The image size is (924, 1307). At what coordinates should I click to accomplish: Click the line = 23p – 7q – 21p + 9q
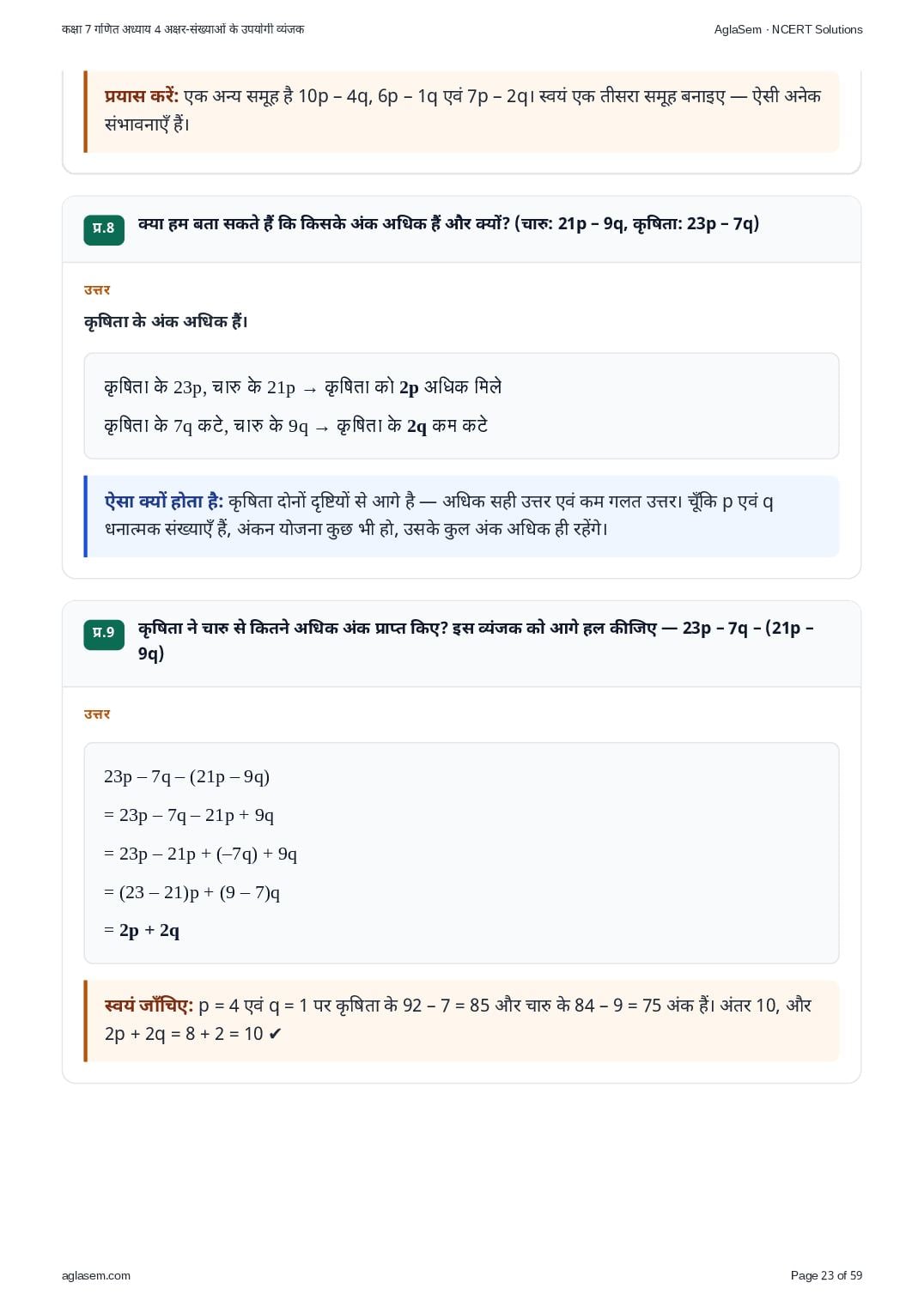[189, 815]
